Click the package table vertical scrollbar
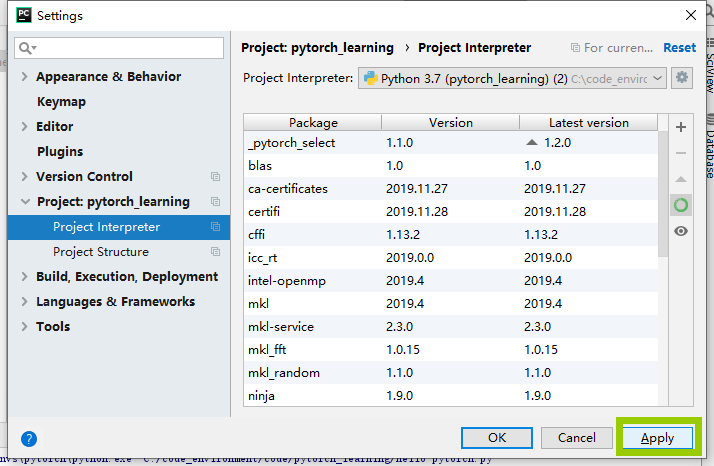 [x=663, y=194]
